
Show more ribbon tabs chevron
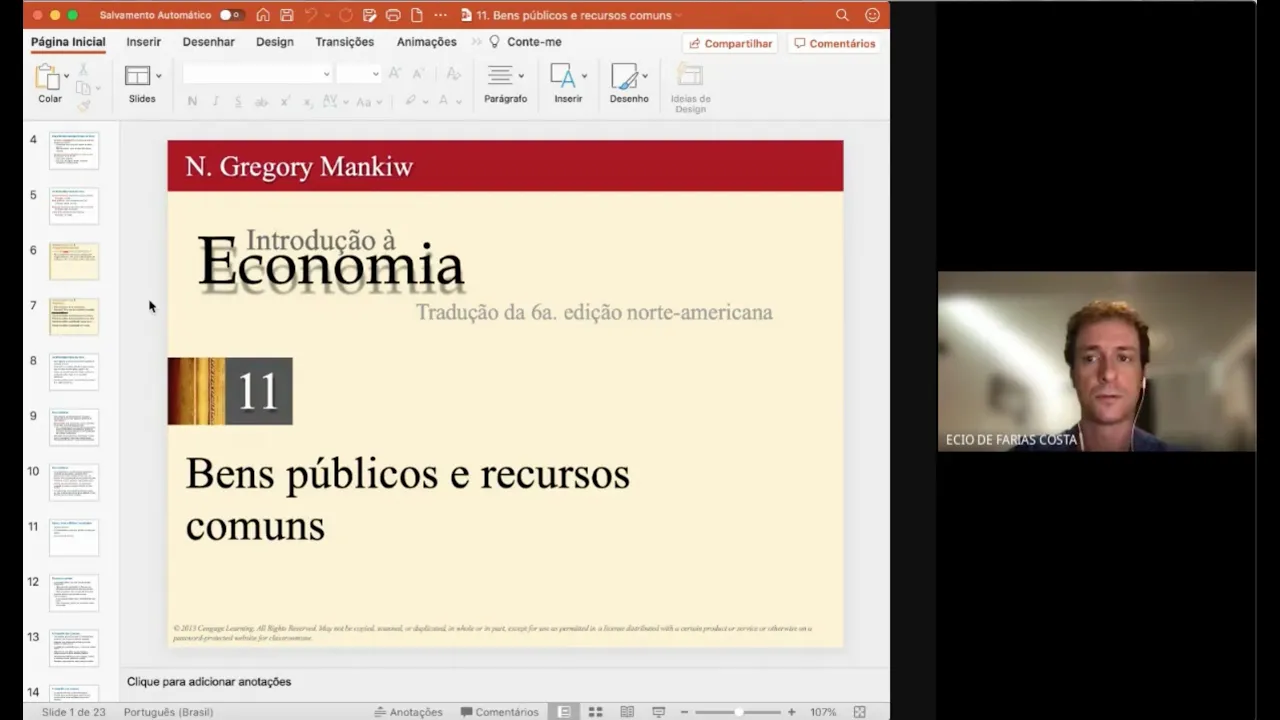click(x=476, y=42)
